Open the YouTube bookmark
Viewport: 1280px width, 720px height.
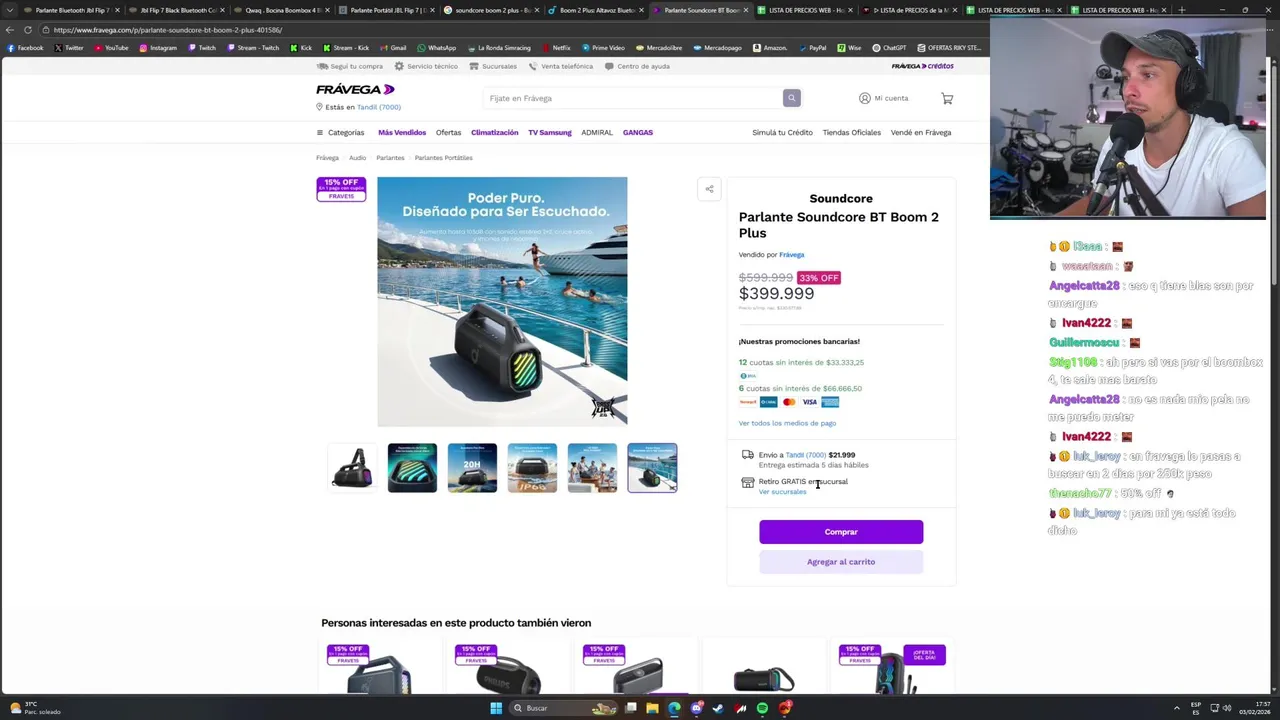click(x=111, y=47)
